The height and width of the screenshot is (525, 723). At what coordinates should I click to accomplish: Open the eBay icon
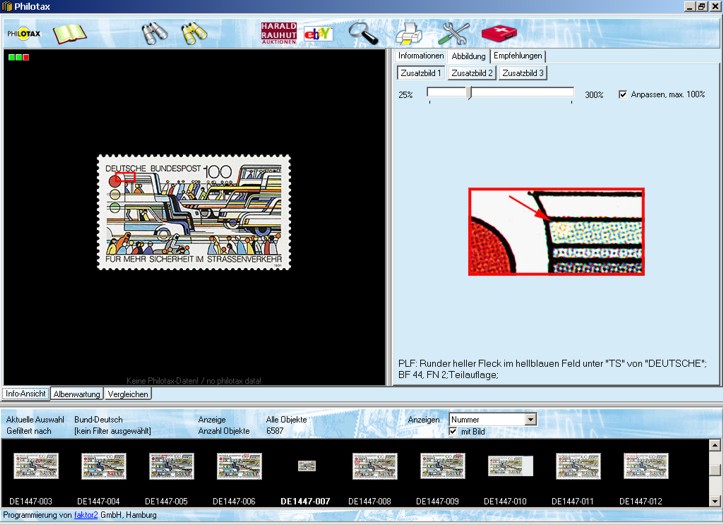pos(318,33)
